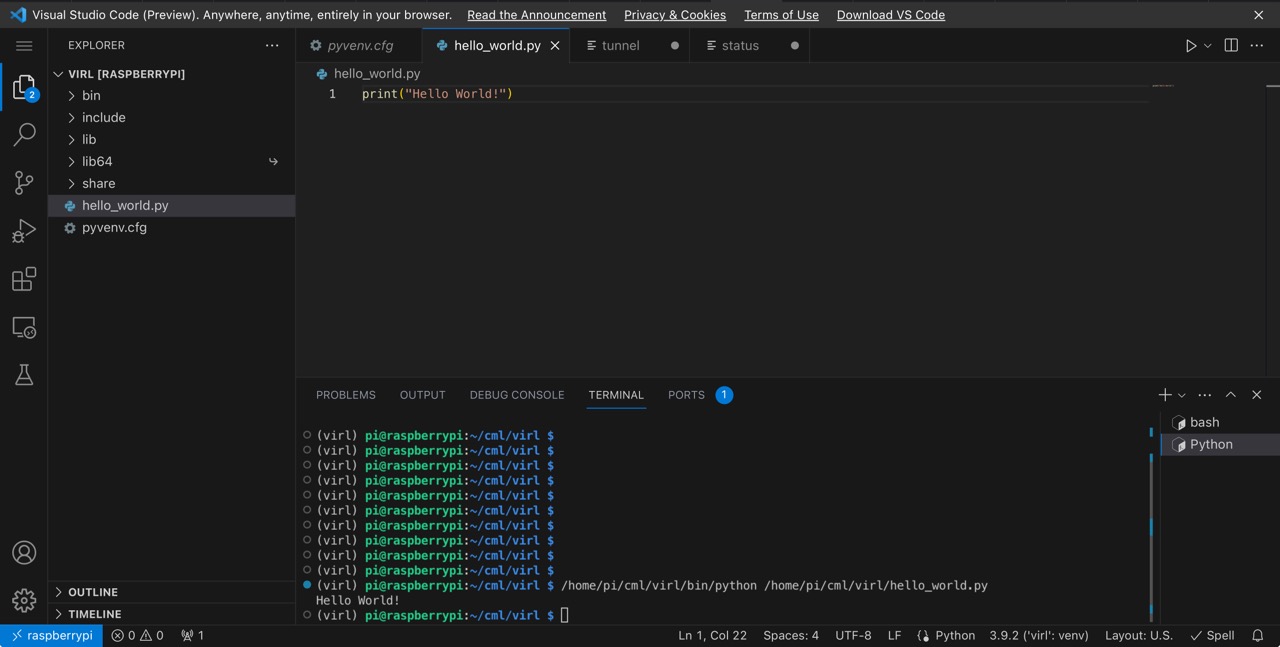1280x647 pixels.
Task: Open editor More Actions menu
Action: point(1257,46)
